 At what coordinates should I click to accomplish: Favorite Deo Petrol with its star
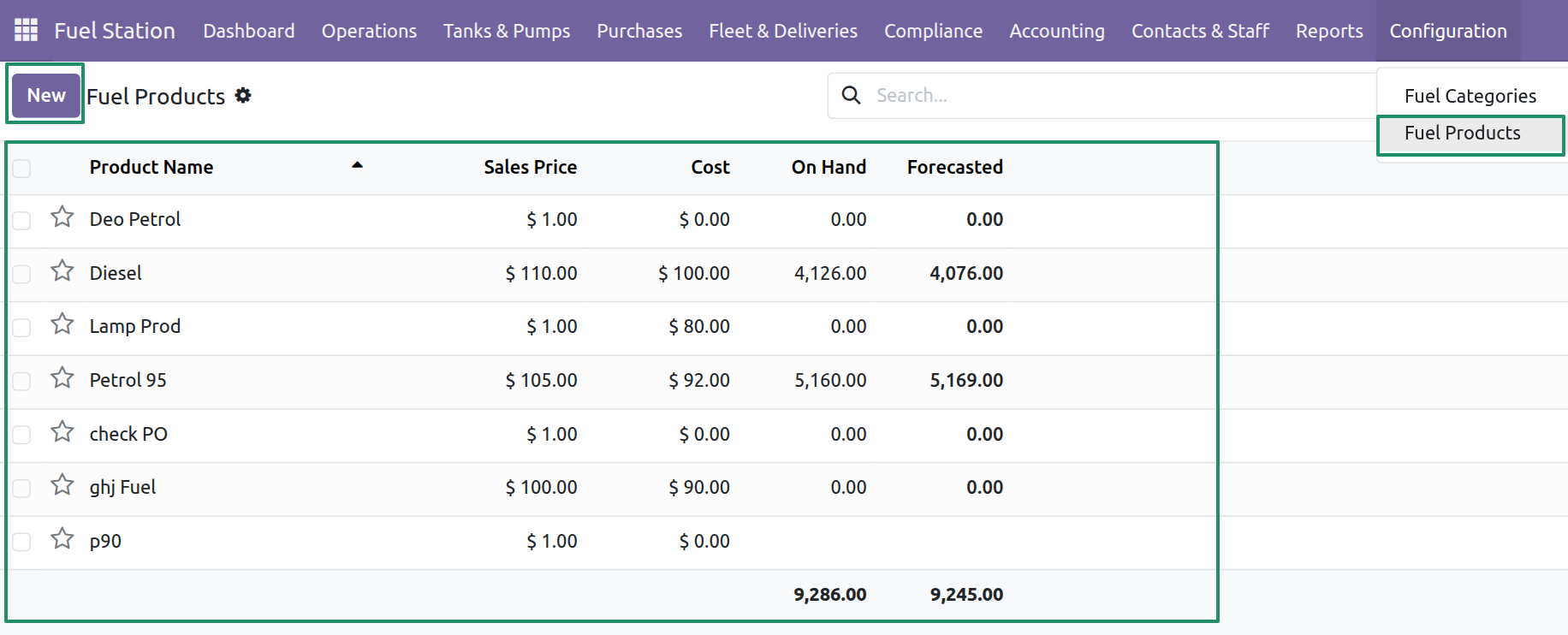62,217
